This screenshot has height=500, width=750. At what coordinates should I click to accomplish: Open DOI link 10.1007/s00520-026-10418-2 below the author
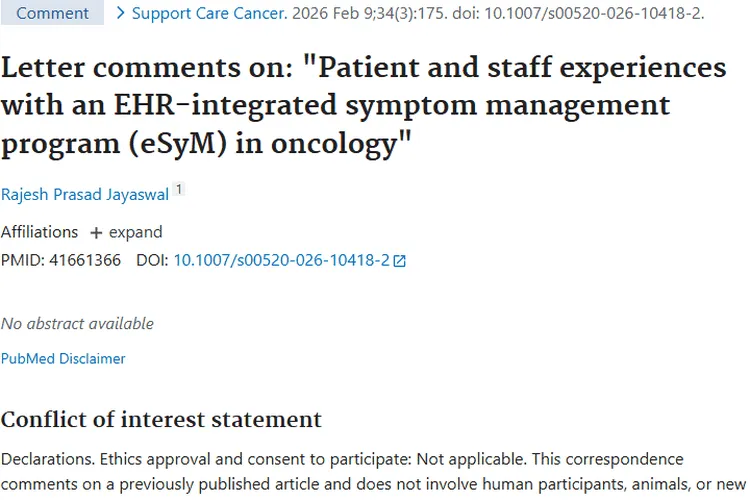pos(281,260)
